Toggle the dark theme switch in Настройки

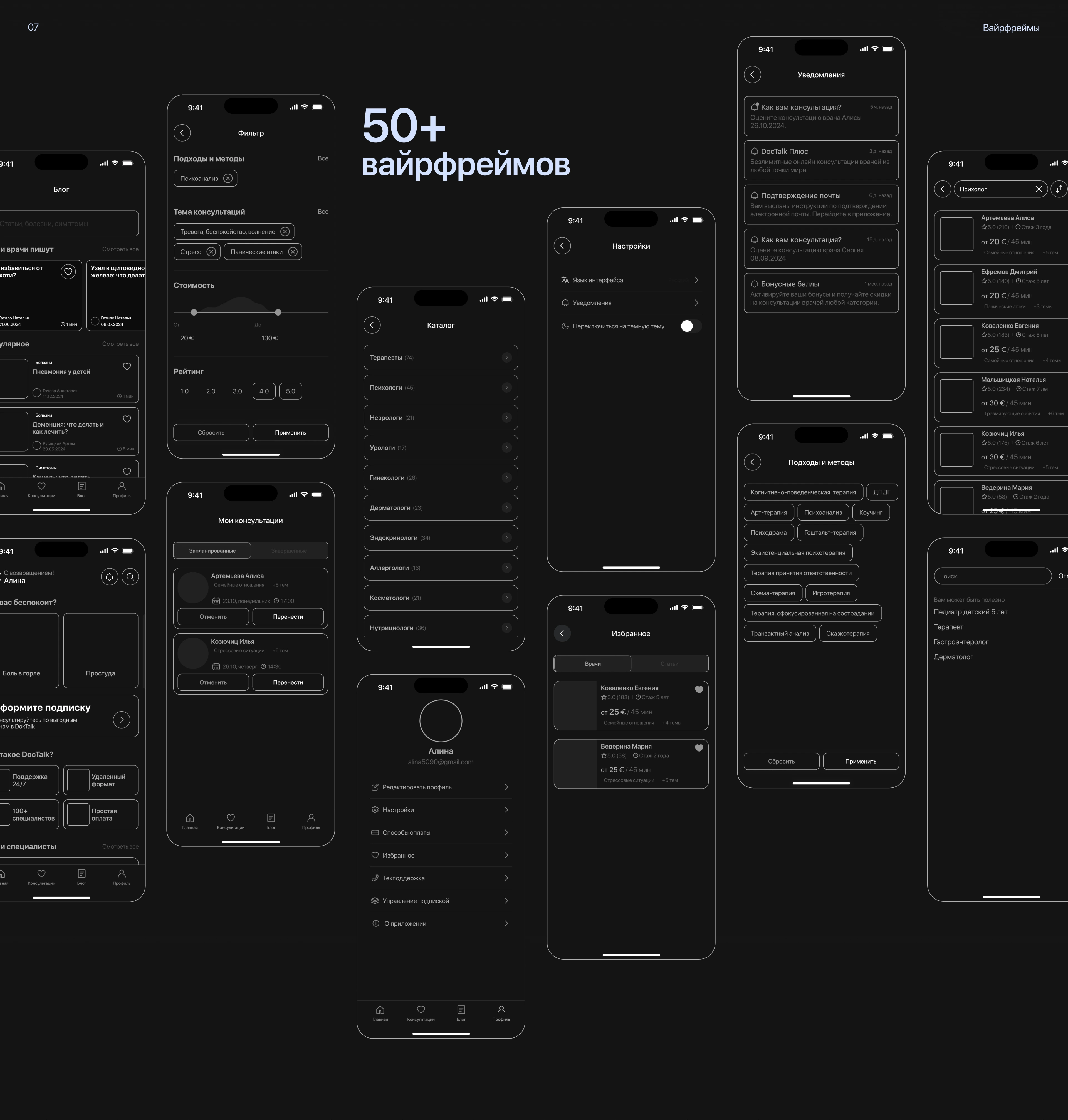[x=691, y=326]
